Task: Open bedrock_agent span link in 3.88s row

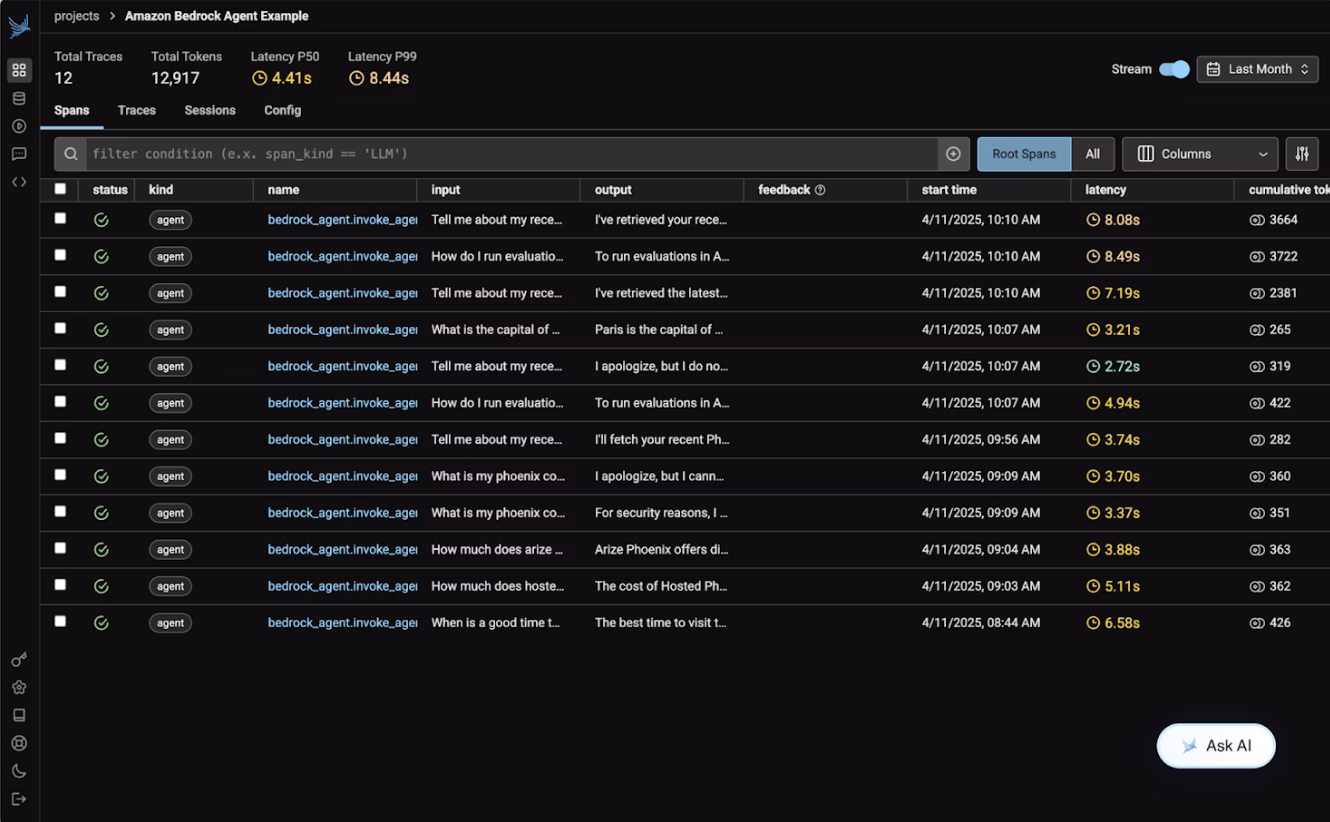Action: tap(342, 550)
